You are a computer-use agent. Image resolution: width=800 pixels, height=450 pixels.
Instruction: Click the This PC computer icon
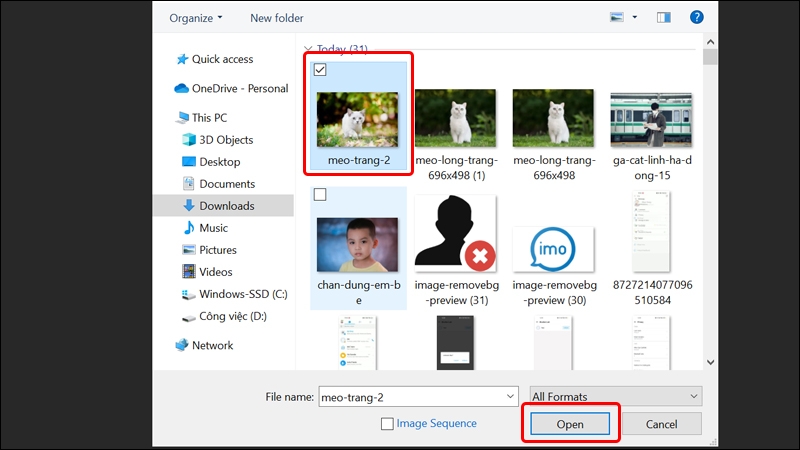182,118
